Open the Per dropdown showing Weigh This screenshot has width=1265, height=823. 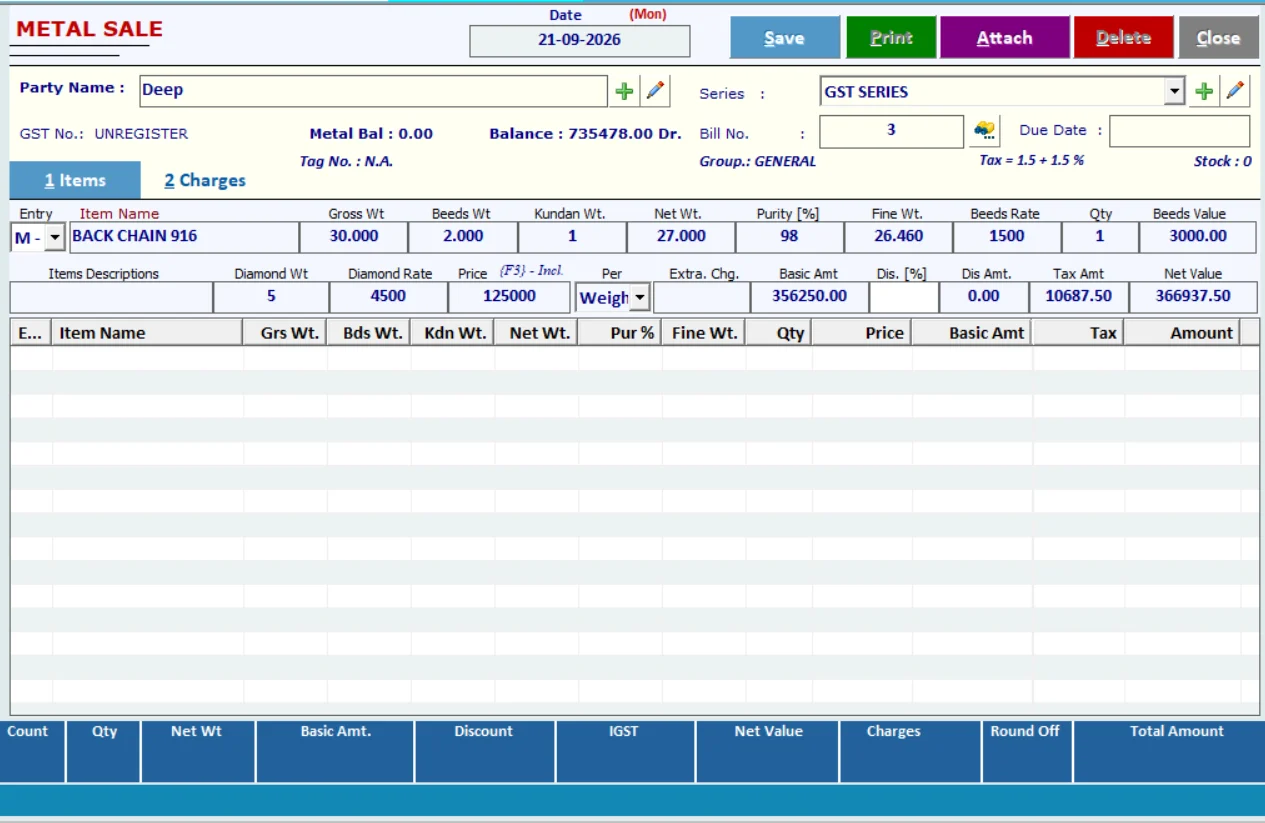[x=639, y=297]
